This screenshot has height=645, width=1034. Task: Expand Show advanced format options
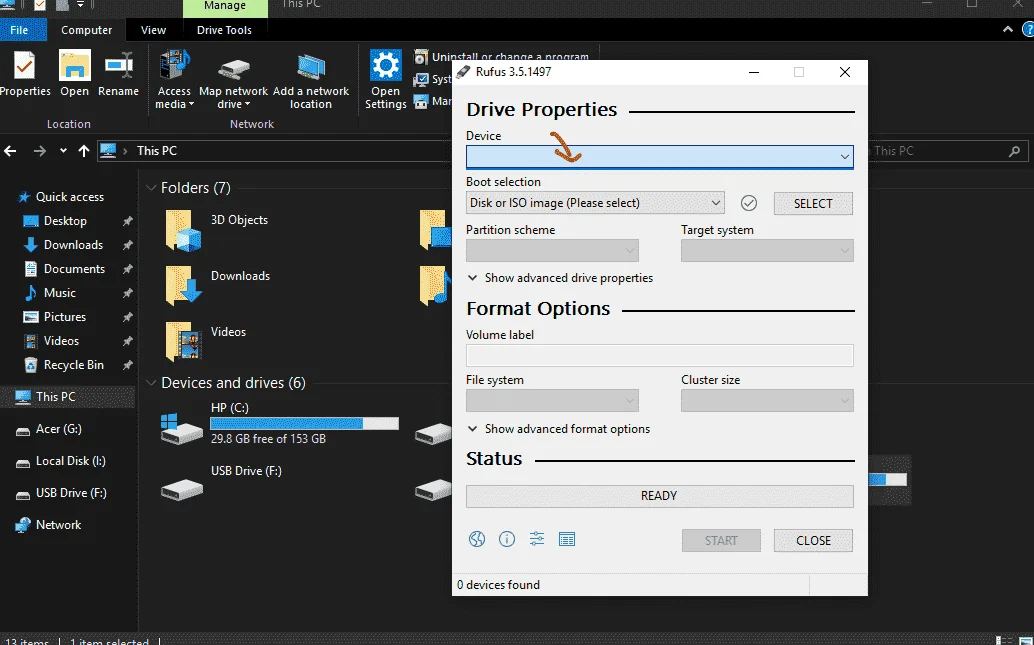click(x=559, y=429)
